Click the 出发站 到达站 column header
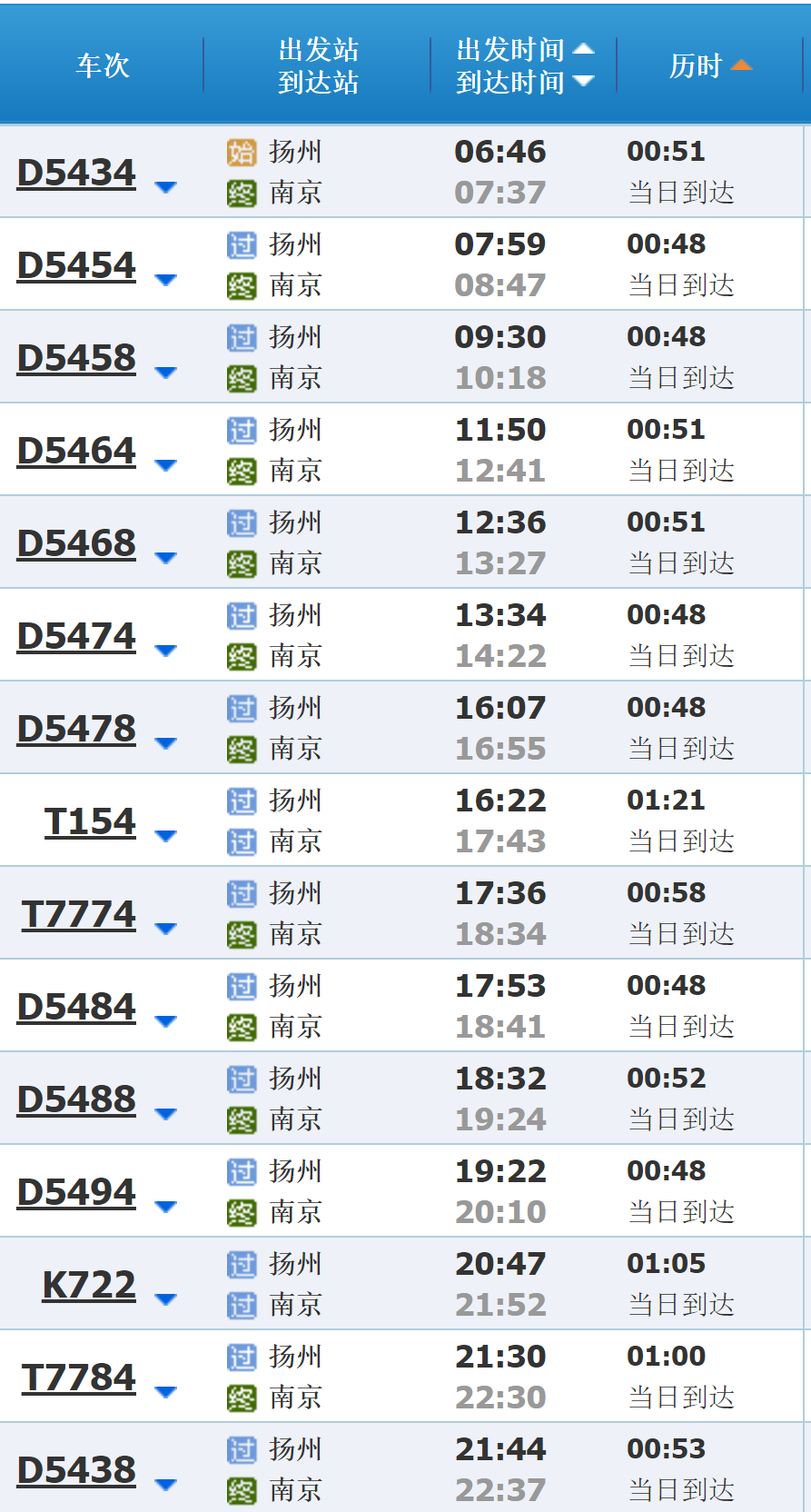 point(318,65)
